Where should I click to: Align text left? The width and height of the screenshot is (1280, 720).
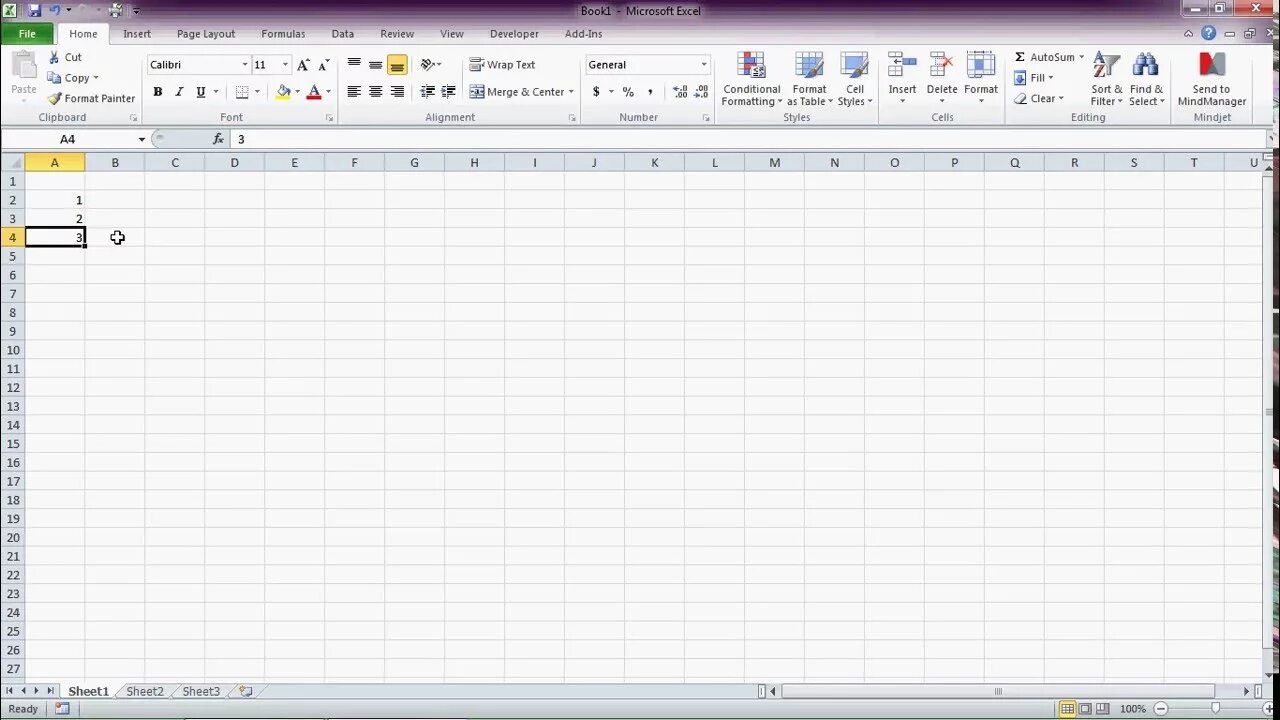354,92
